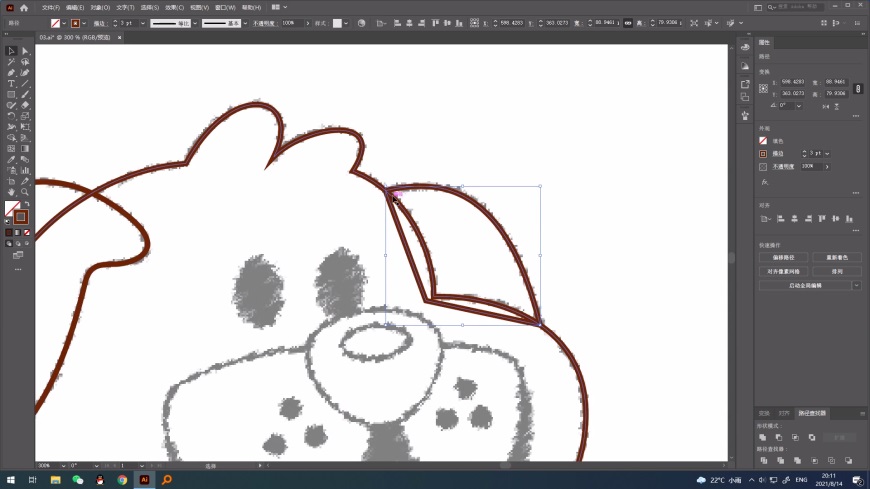Image resolution: width=870 pixels, height=489 pixels.
Task: Toggle recolor artwork globe icon in control bar
Action: (361, 23)
